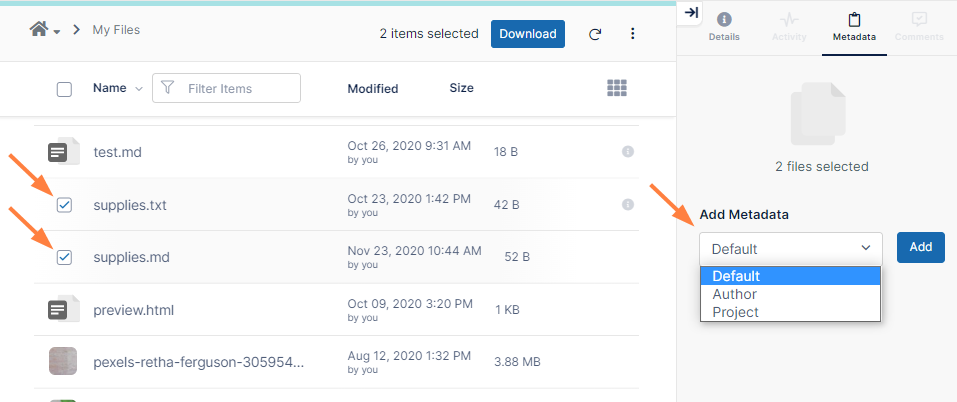The width and height of the screenshot is (957, 402).
Task: Open the three-dot more options menu
Action: pyautogui.click(x=632, y=34)
